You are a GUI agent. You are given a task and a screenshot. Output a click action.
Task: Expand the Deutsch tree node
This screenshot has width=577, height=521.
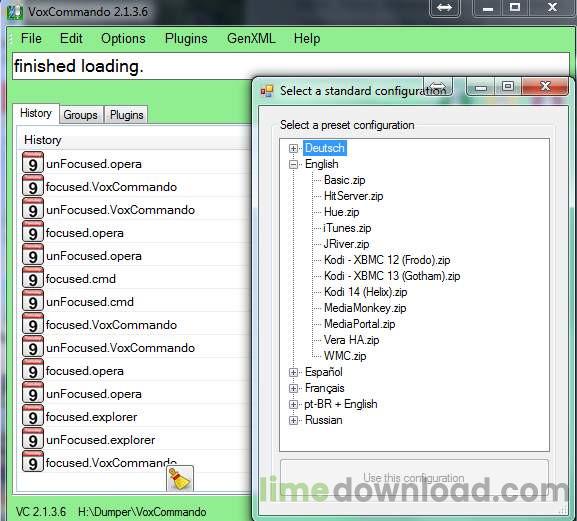pos(293,148)
